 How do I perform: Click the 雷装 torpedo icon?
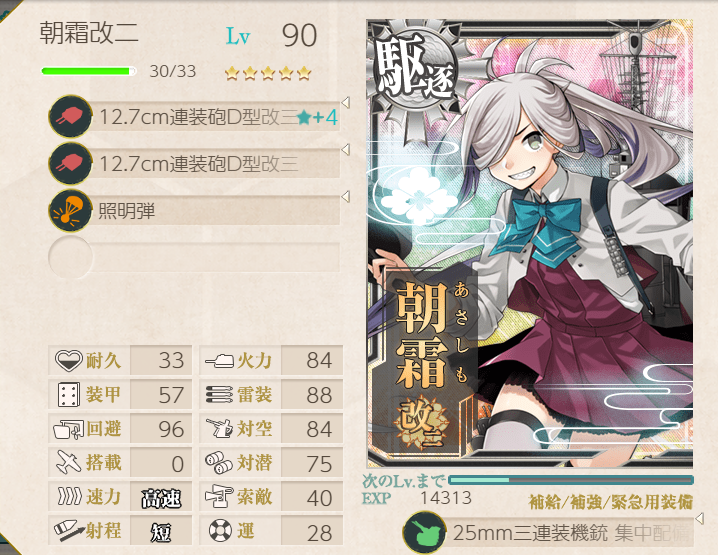click(219, 395)
